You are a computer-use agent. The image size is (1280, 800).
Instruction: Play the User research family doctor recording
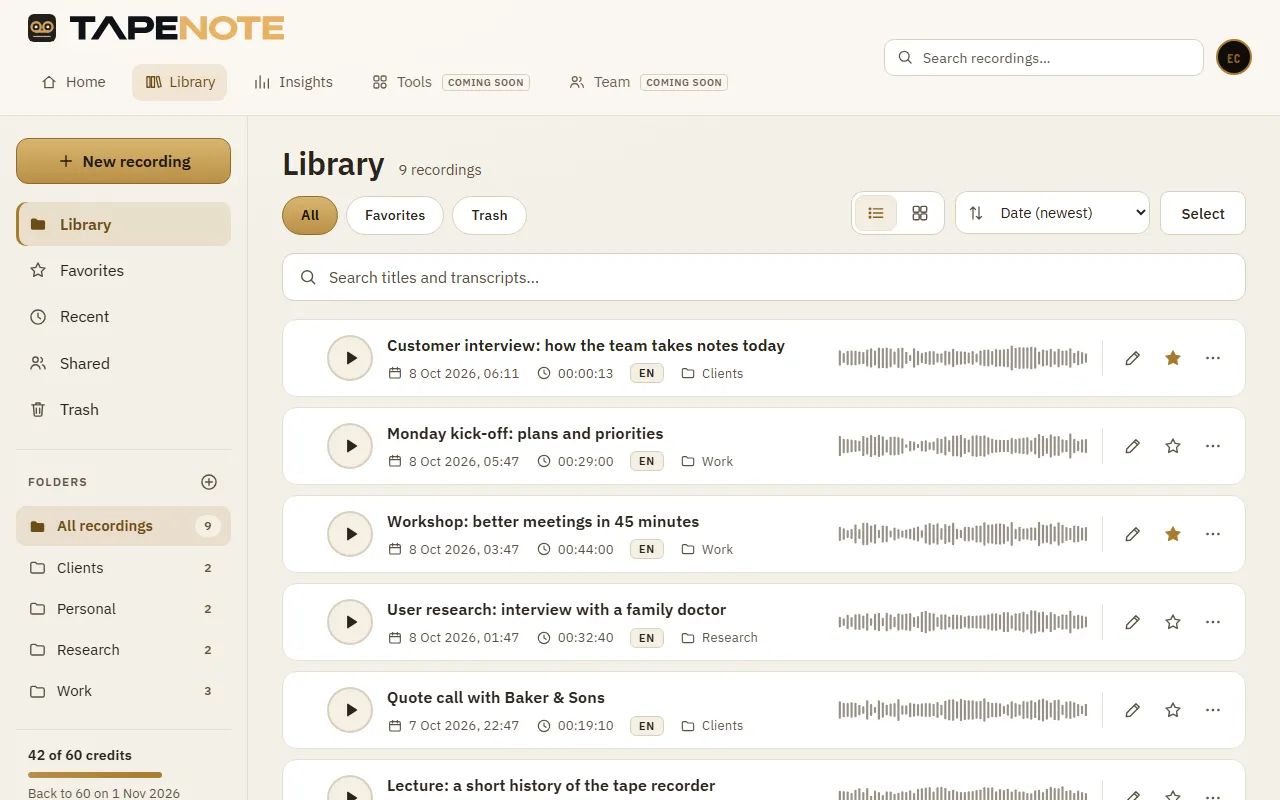point(350,622)
